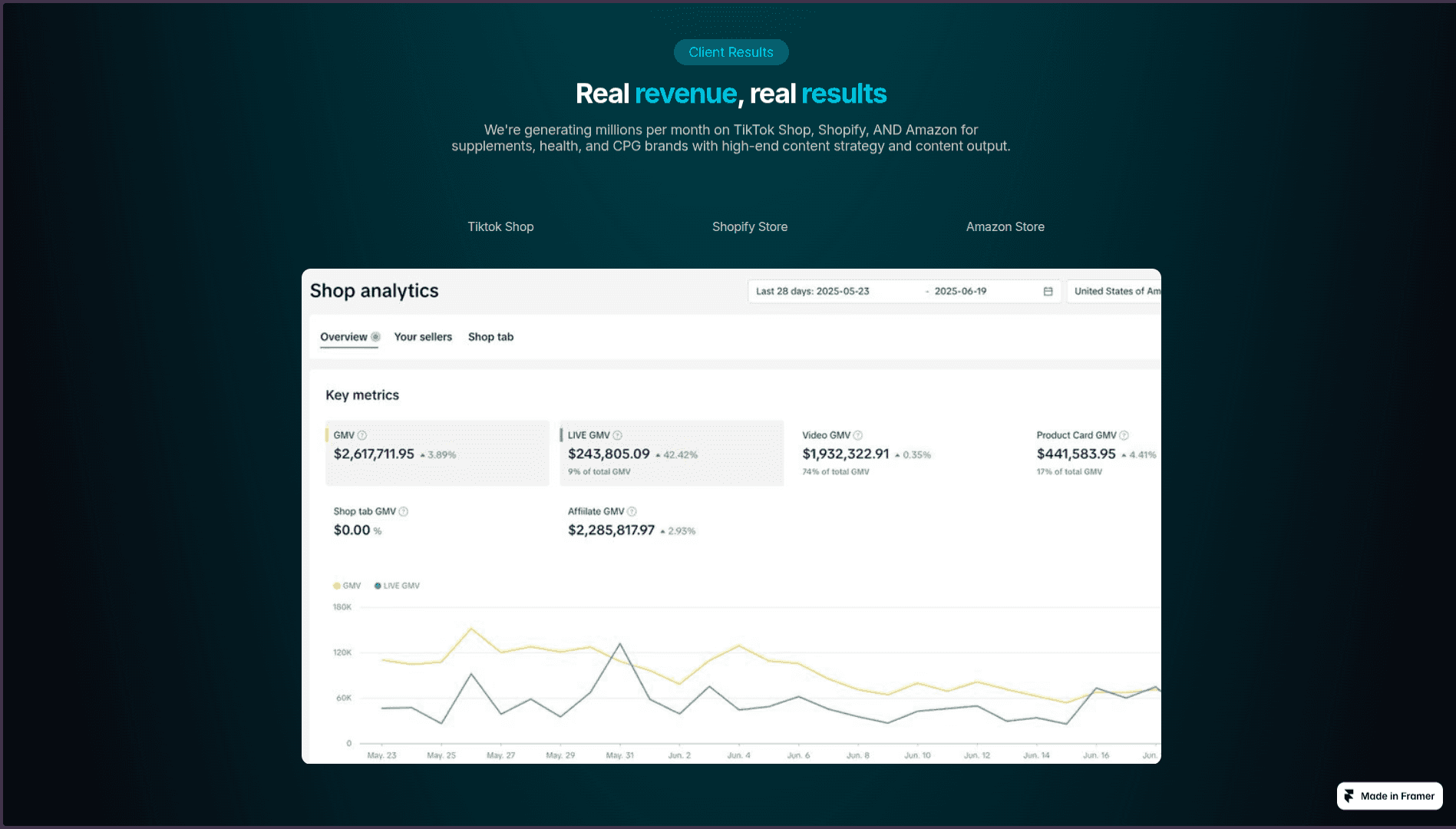Screen dimensions: 1456x829
Task: Switch to the Shopify Store tab
Action: coord(750,226)
